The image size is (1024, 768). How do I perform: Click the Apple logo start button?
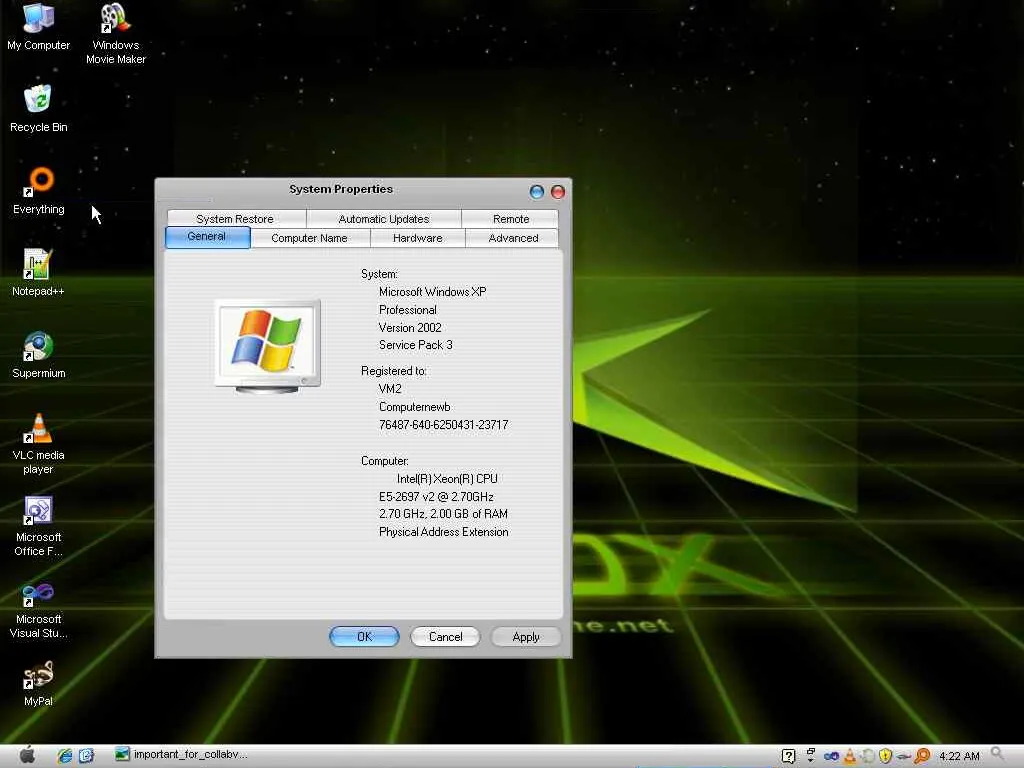pos(27,755)
